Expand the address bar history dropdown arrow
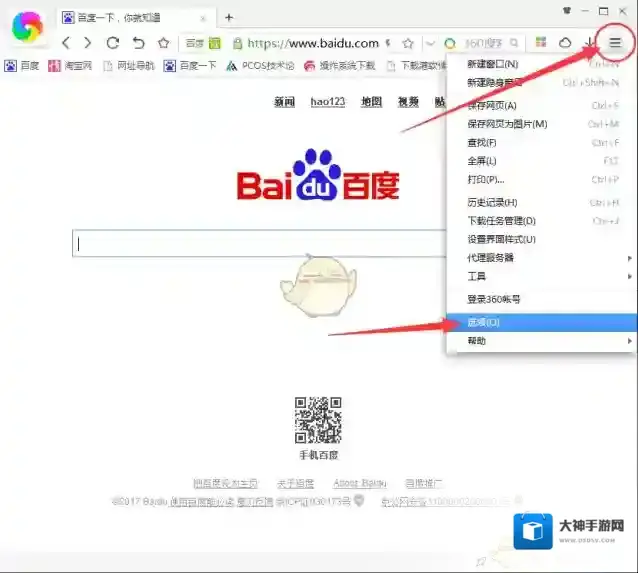The image size is (638, 573). coord(430,43)
